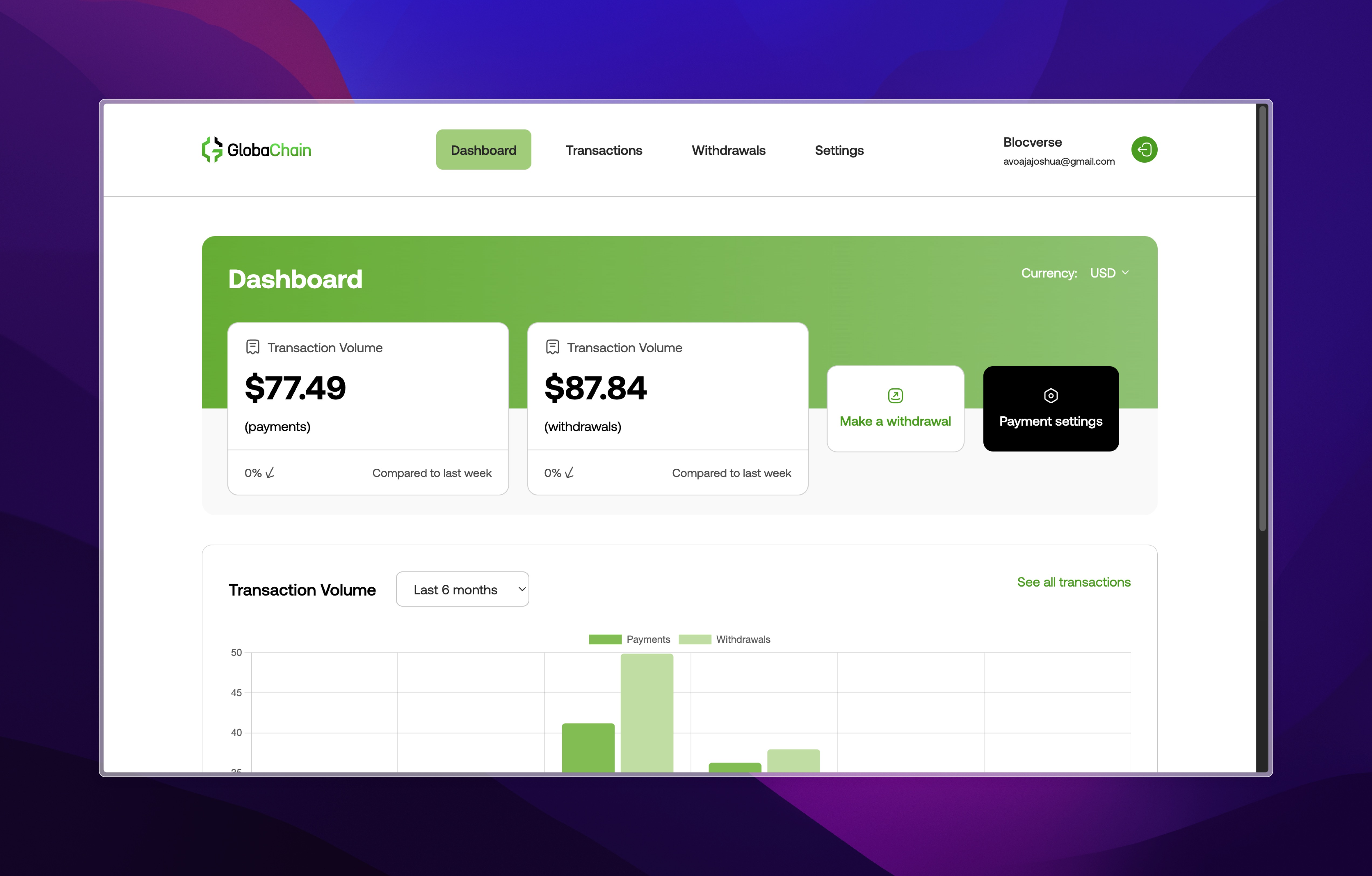Viewport: 1372px width, 876px height.
Task: Open the Dashboard tab
Action: (483, 150)
